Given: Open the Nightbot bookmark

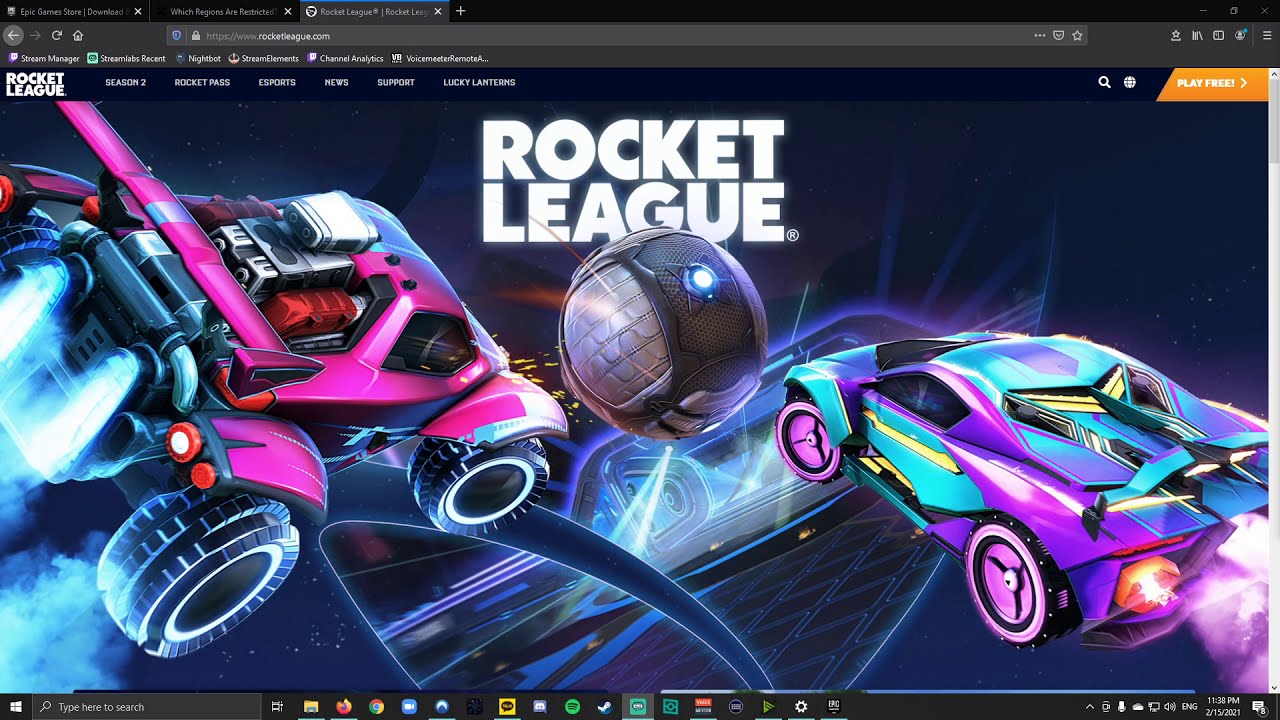Looking at the screenshot, I should point(198,58).
